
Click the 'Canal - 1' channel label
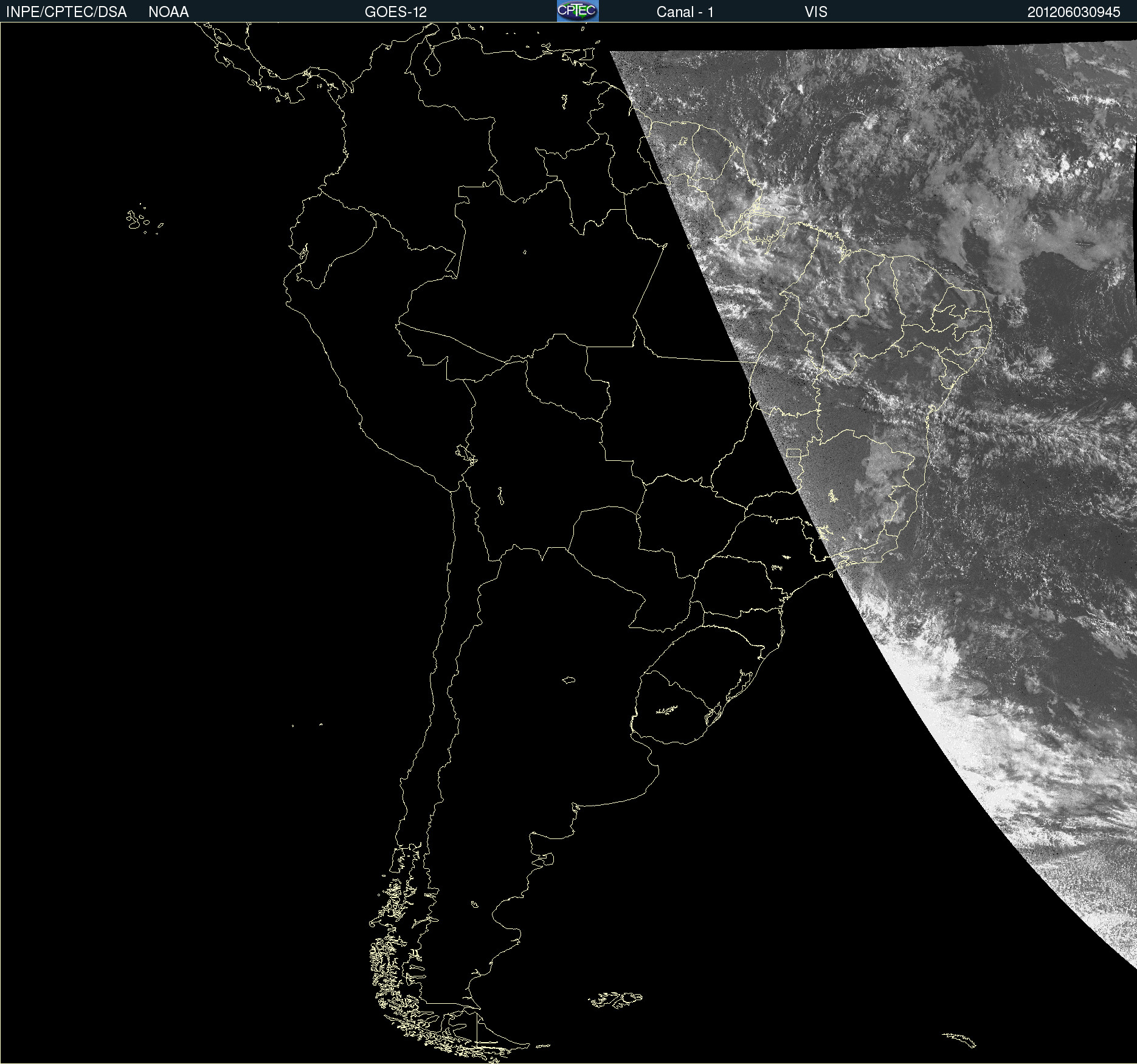(x=685, y=12)
